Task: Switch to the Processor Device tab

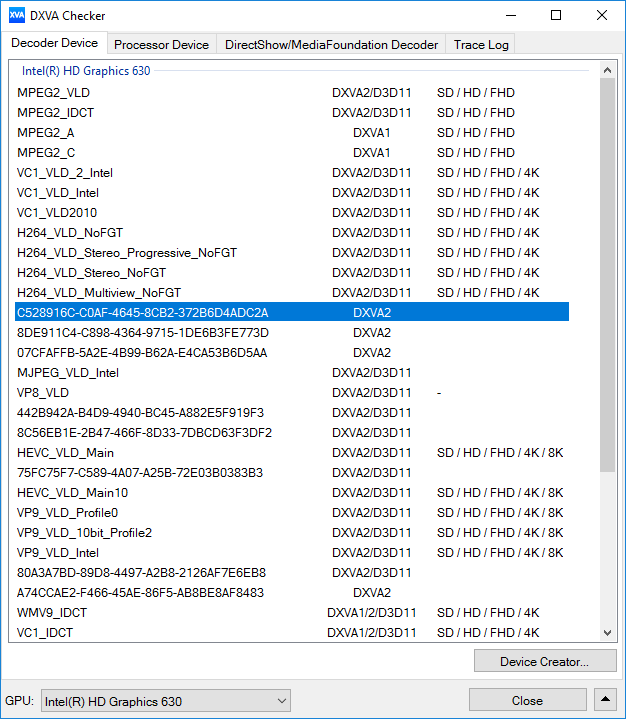Action: coord(161,44)
